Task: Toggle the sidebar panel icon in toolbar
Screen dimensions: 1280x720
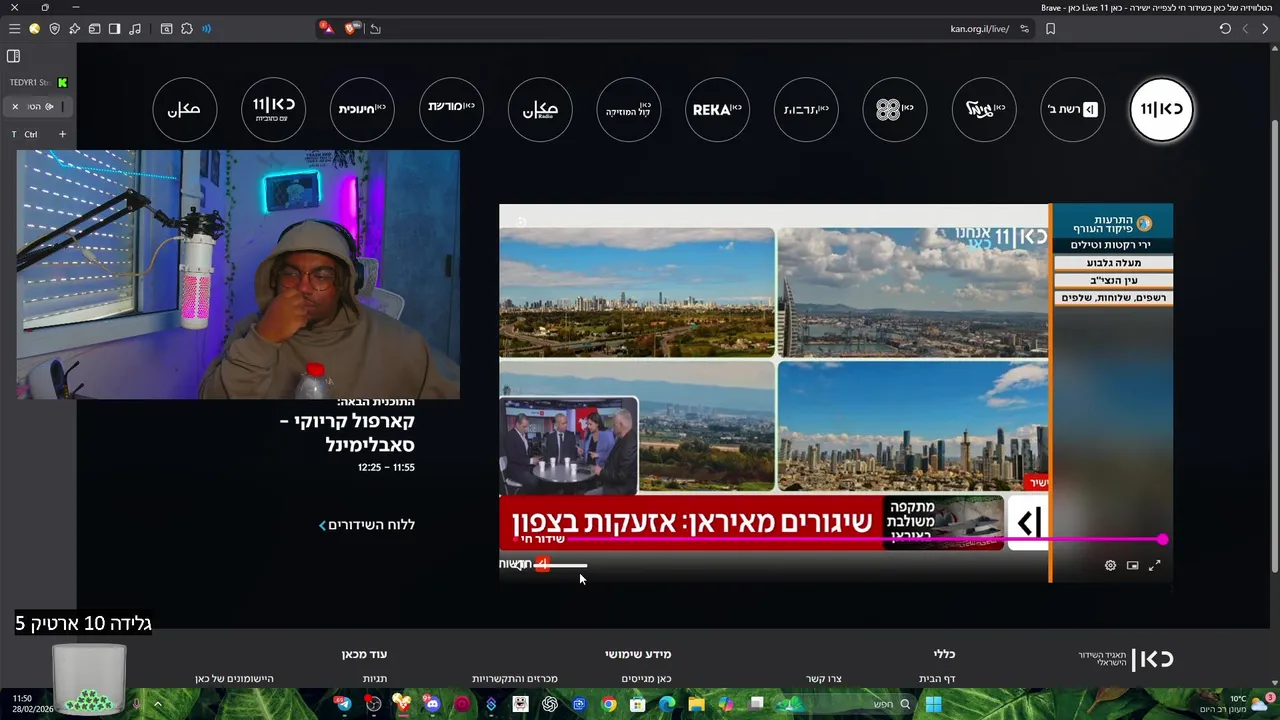Action: coord(114,29)
